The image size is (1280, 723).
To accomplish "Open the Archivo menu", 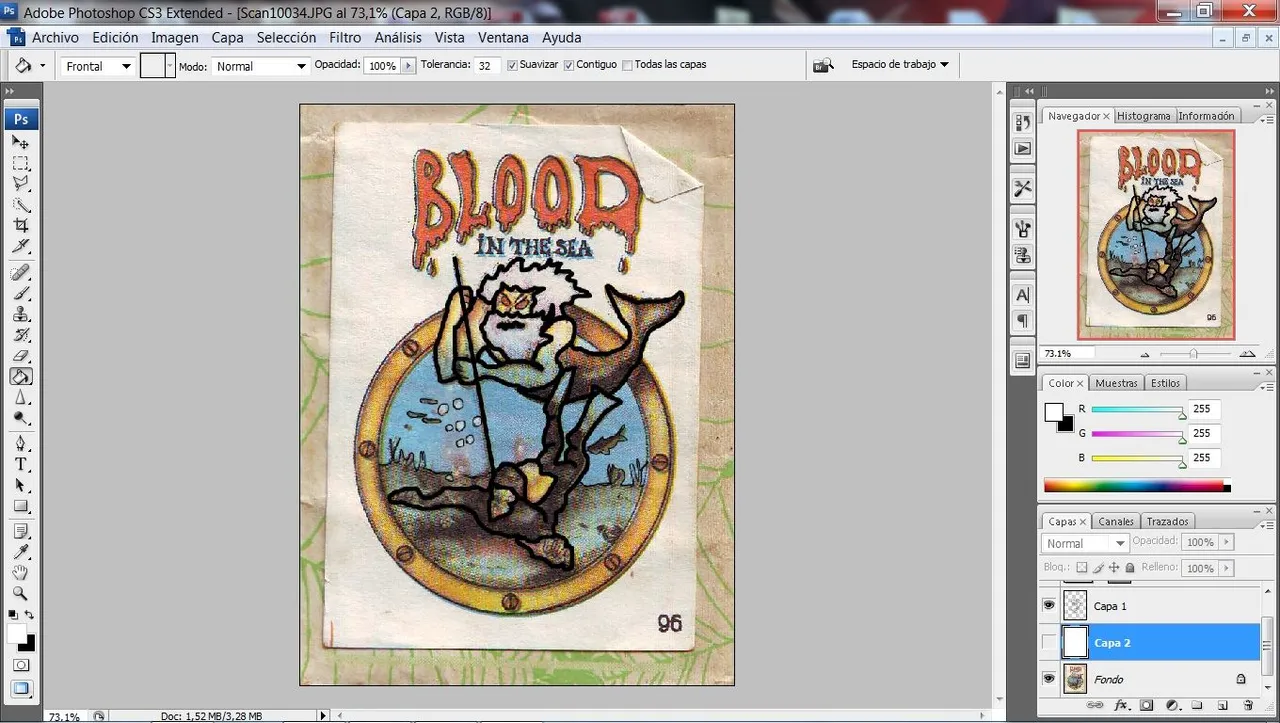I will point(55,37).
